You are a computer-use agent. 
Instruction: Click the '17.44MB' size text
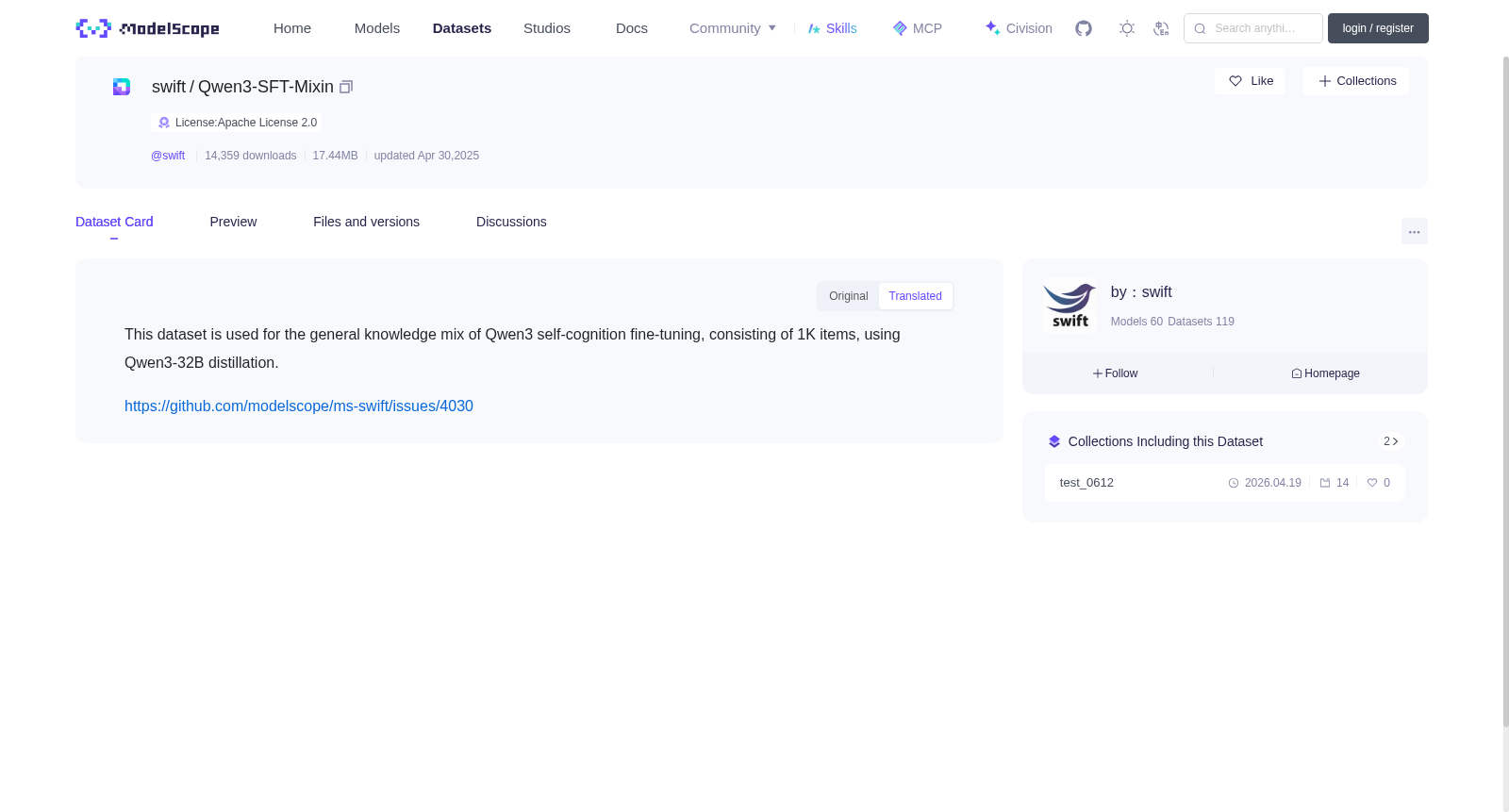335,156
